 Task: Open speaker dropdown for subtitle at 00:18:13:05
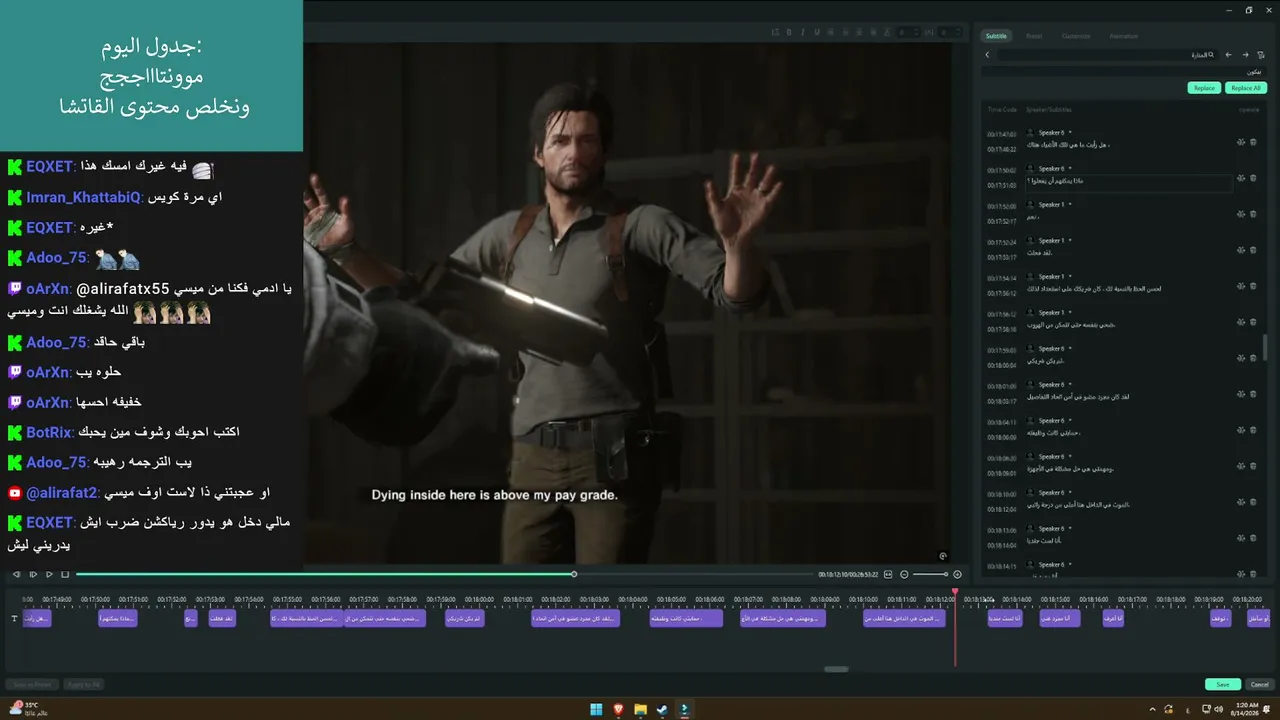click(x=1070, y=529)
